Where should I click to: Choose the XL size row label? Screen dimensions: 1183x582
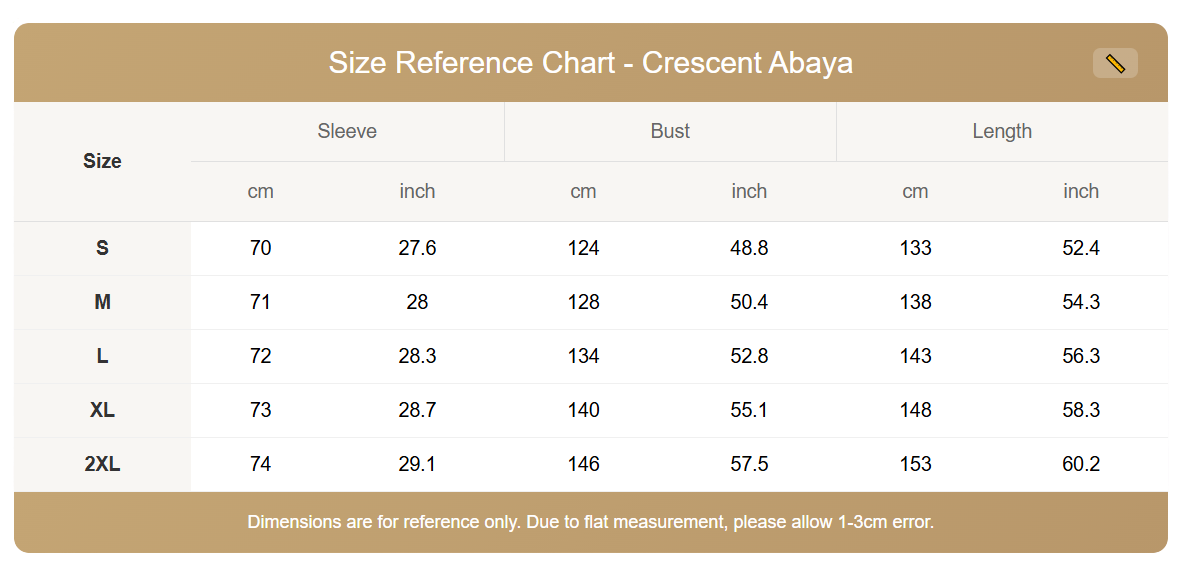click(102, 410)
